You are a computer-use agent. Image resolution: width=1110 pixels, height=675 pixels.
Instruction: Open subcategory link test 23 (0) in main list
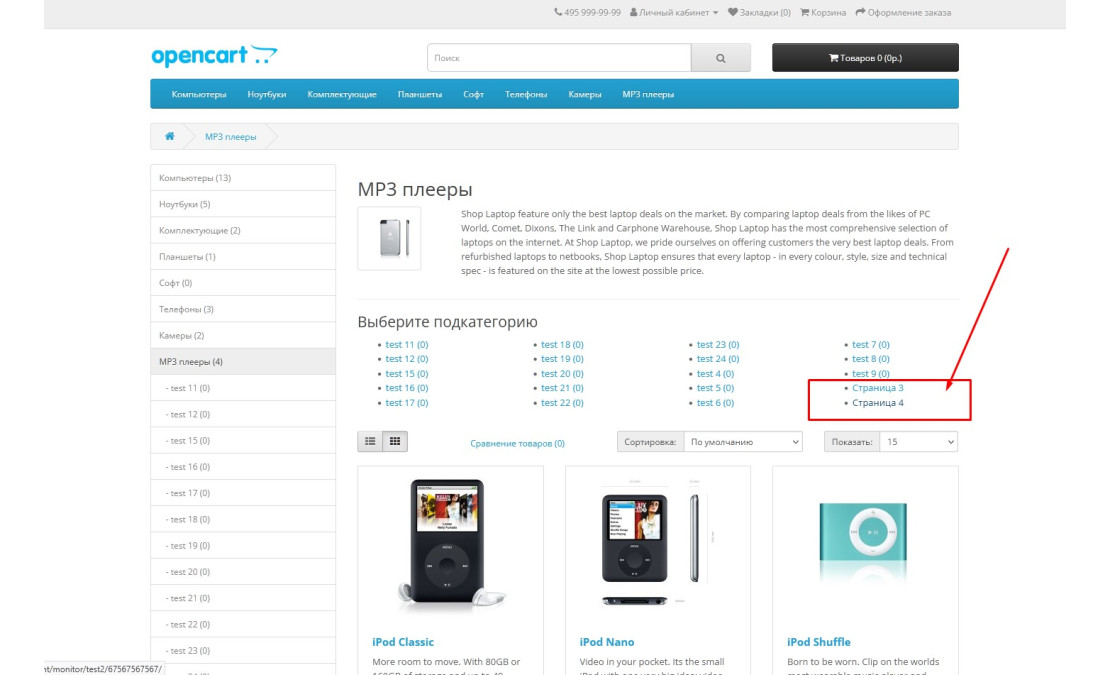[718, 345]
